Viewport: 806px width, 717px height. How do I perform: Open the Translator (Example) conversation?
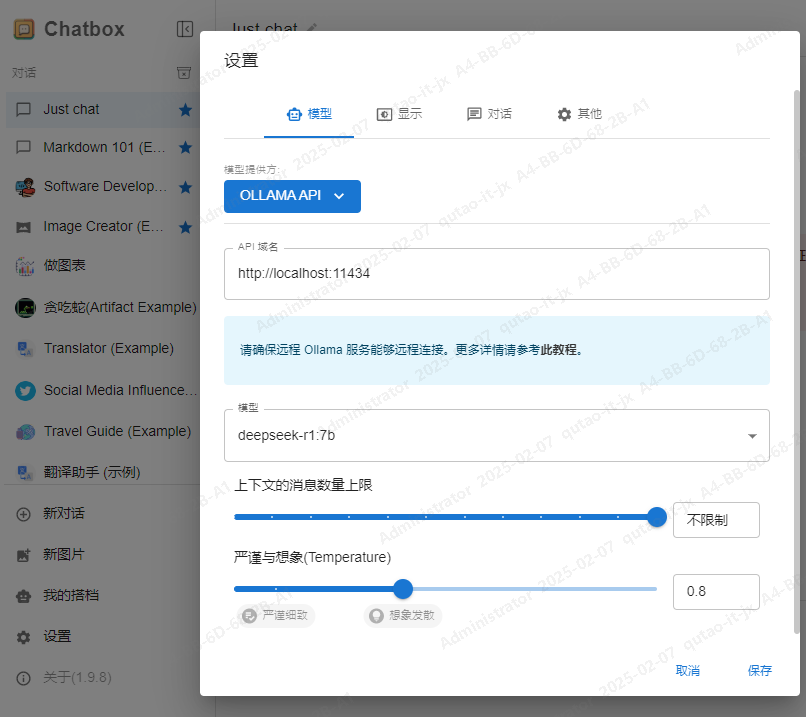[x=103, y=349]
